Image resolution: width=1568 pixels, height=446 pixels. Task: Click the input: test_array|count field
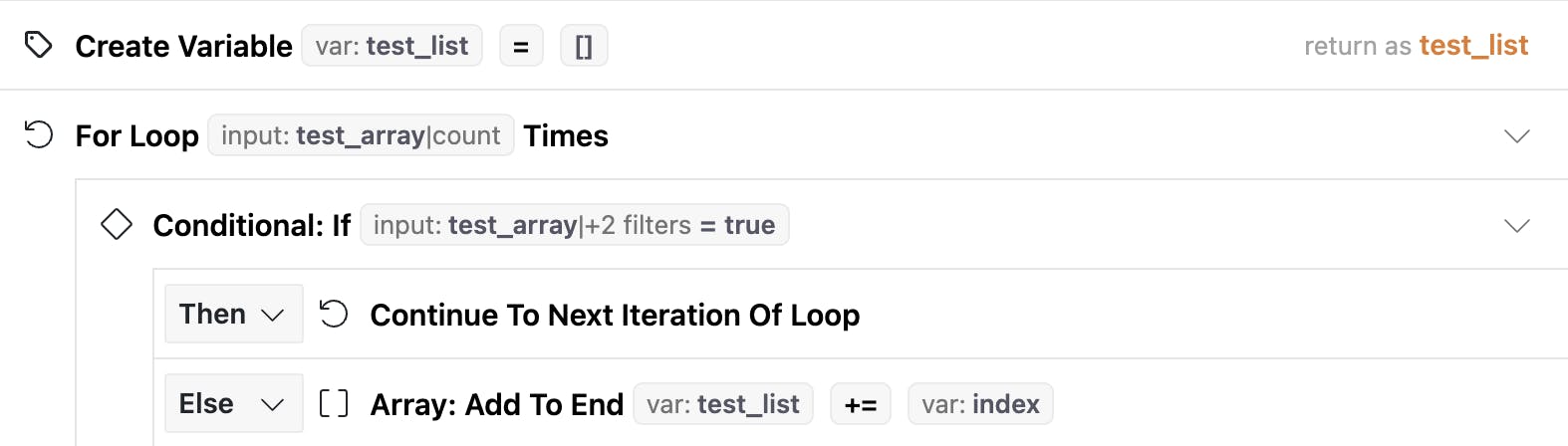[x=361, y=135]
